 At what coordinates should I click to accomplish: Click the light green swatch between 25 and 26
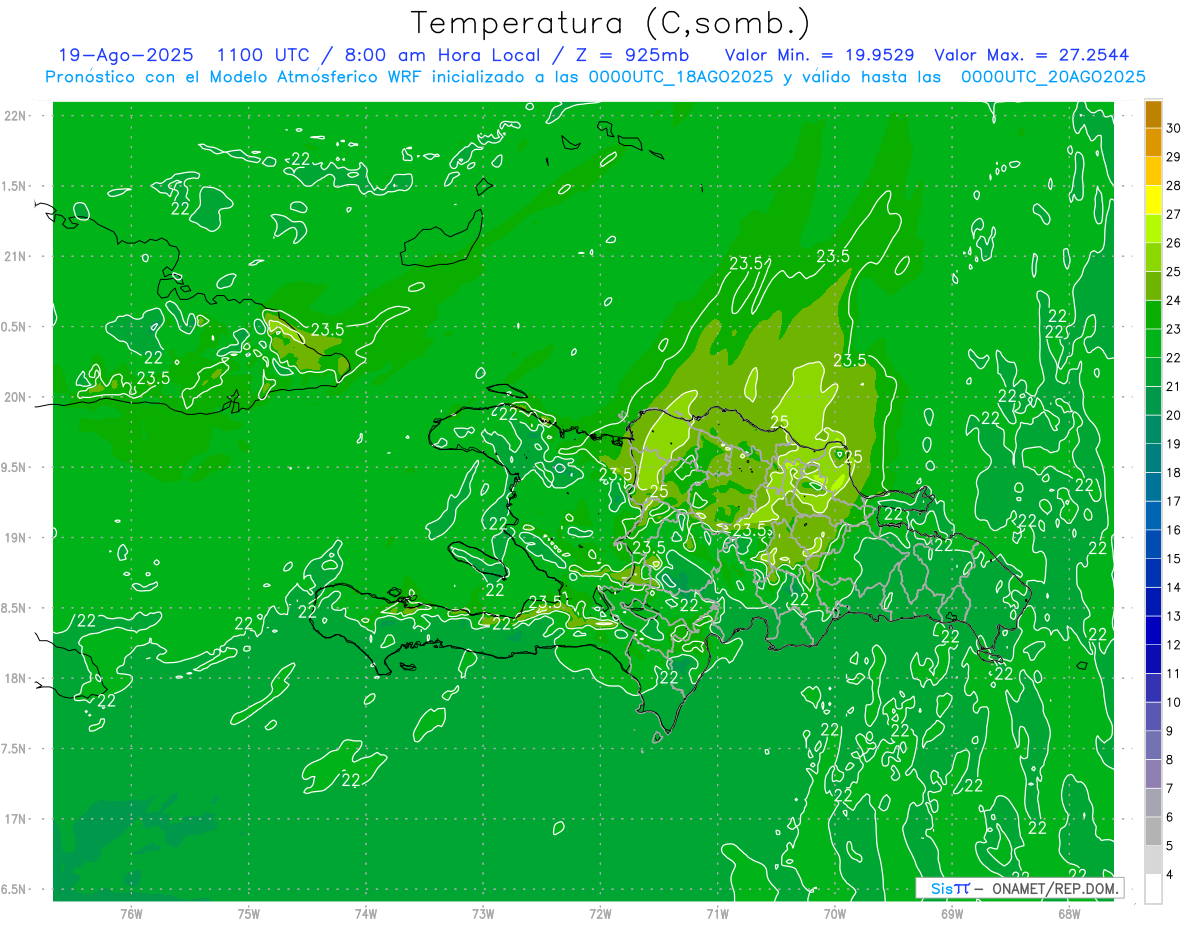1153,258
